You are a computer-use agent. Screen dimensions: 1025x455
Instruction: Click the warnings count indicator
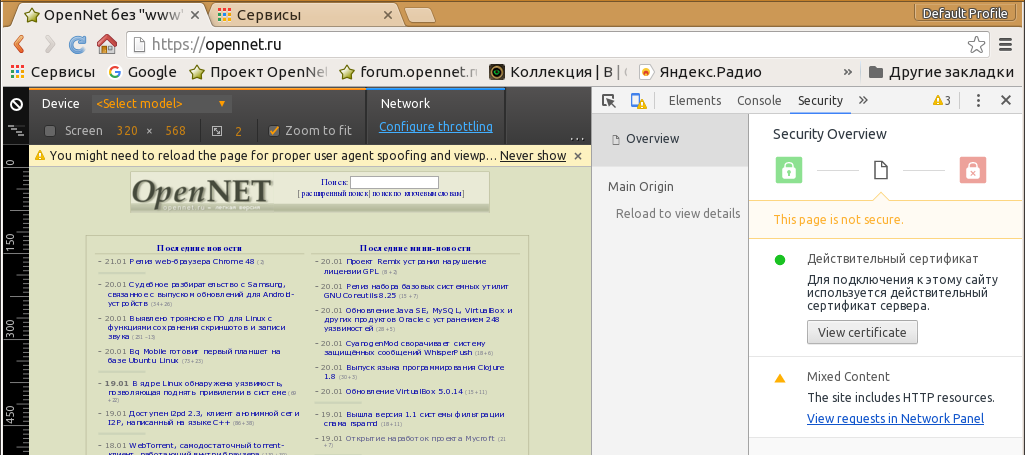(941, 101)
